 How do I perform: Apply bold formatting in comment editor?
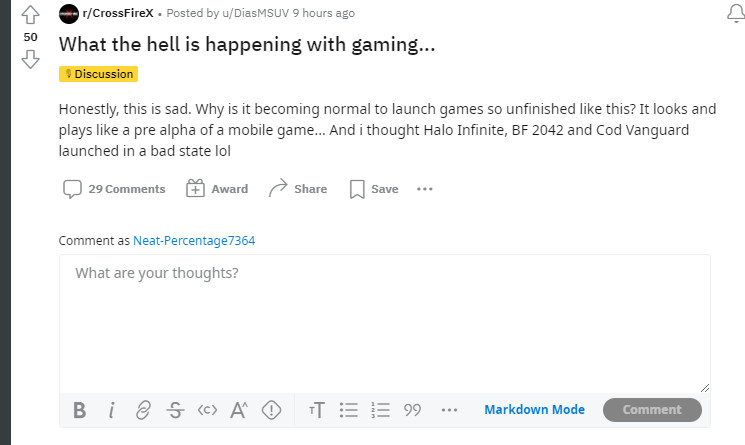click(x=80, y=410)
